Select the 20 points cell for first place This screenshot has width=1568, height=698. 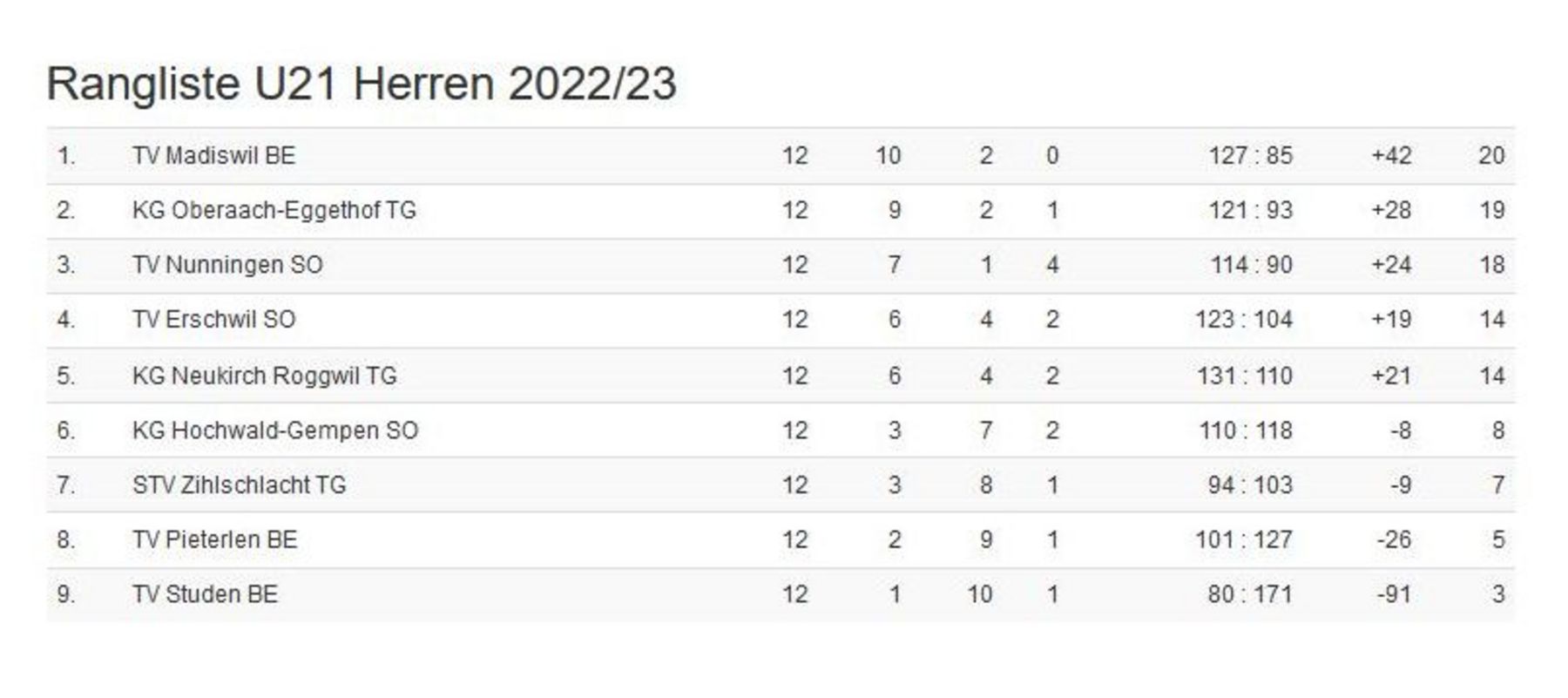coord(1491,156)
